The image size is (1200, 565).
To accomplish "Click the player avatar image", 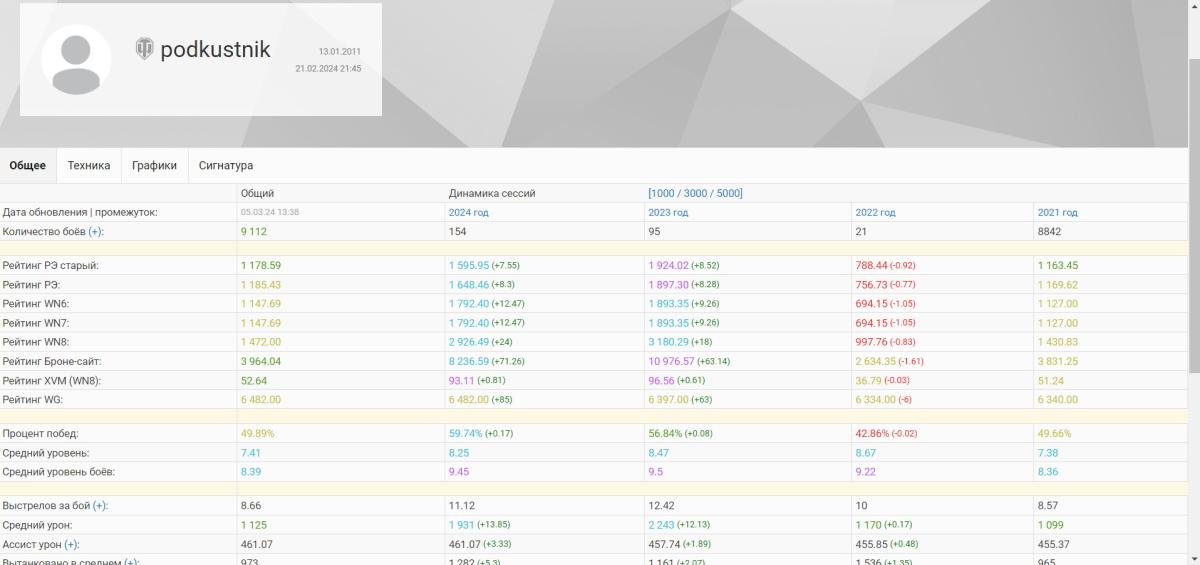I will click(76, 59).
